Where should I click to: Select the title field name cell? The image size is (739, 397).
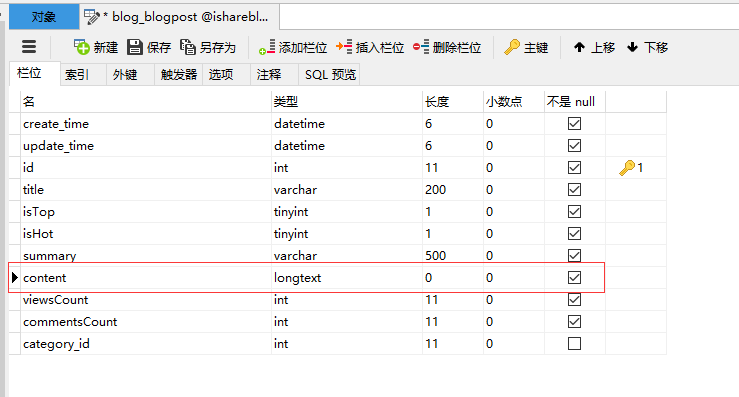click(146, 190)
